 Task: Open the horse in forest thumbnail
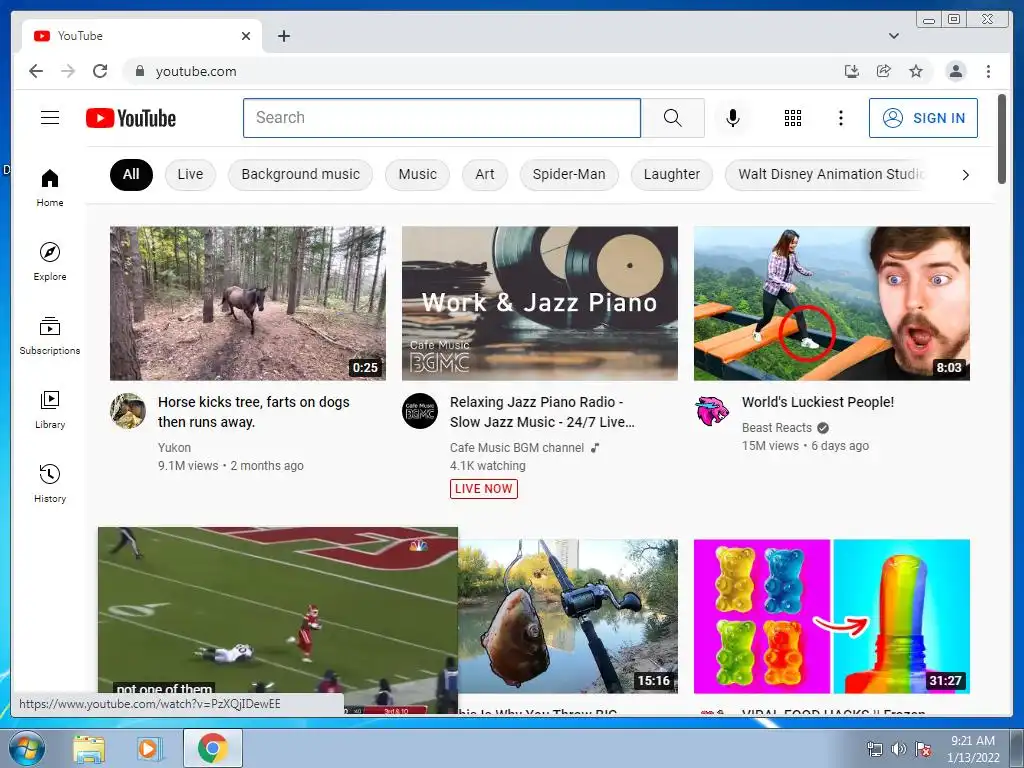[248, 303]
